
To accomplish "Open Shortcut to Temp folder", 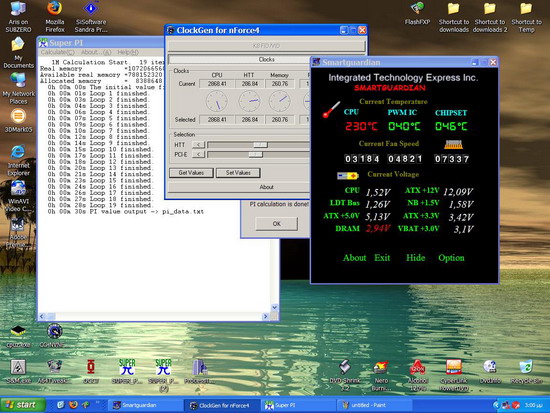I will point(526,17).
